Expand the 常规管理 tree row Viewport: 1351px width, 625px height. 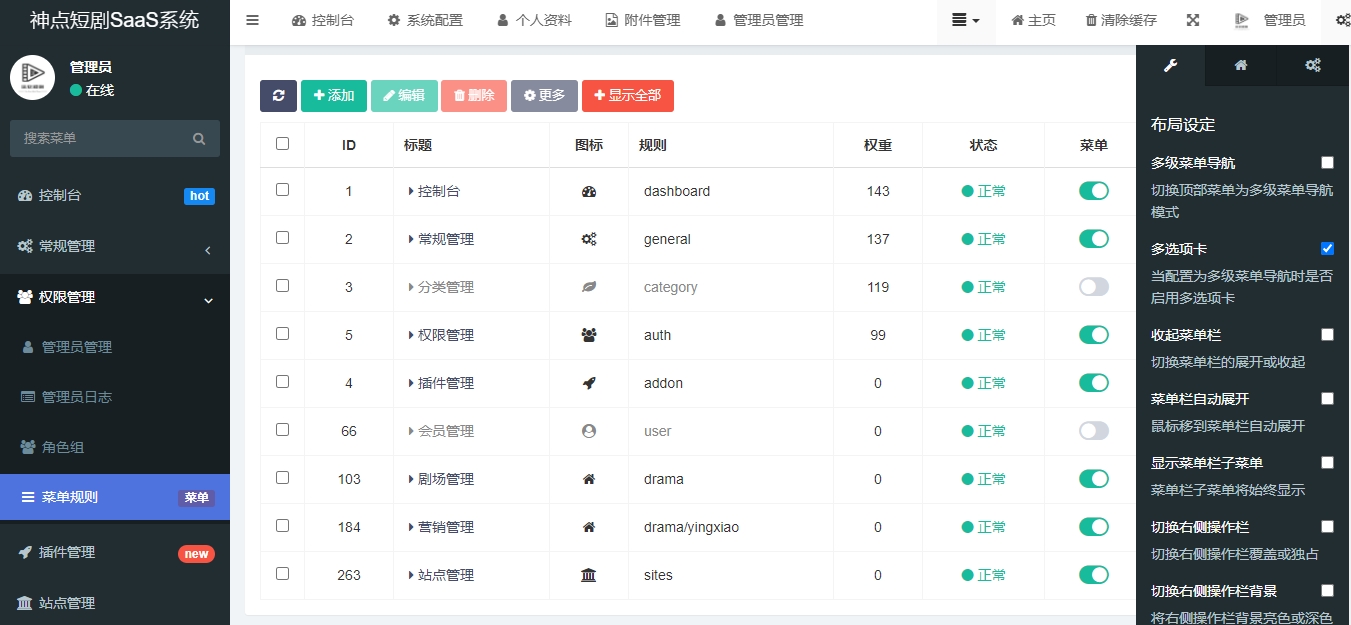click(411, 239)
